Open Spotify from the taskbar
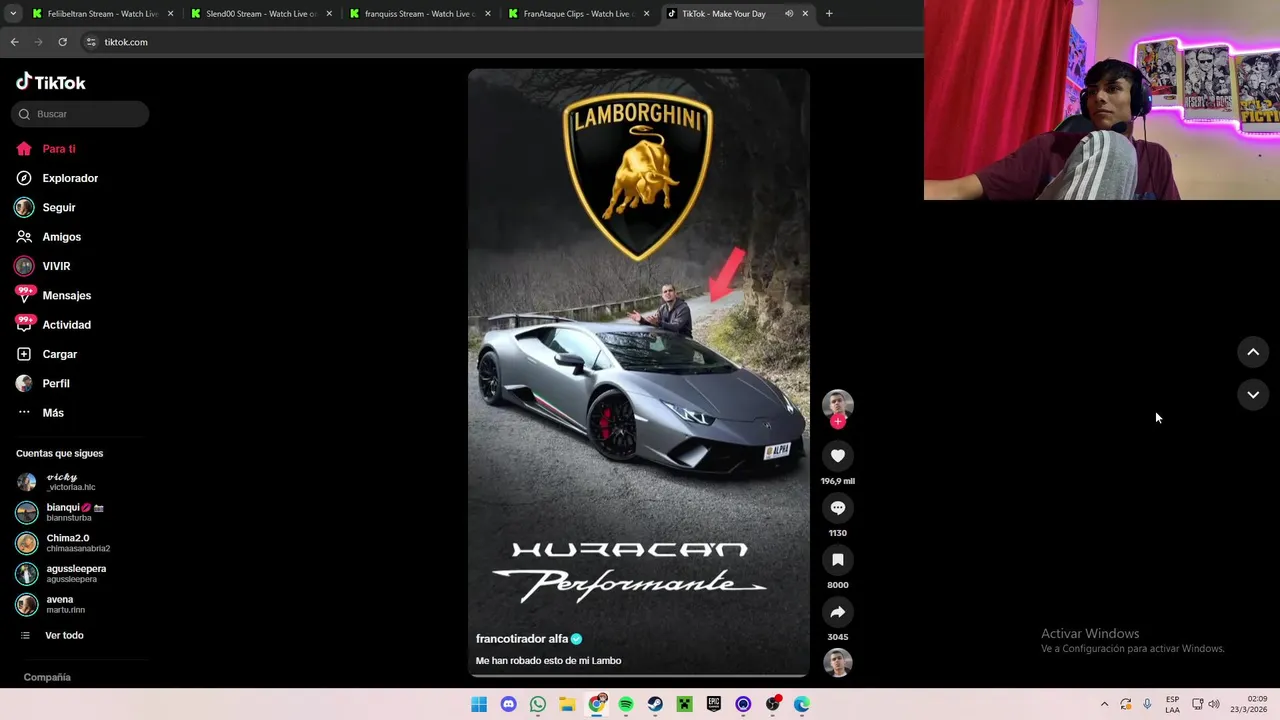1280x720 pixels. (x=626, y=704)
